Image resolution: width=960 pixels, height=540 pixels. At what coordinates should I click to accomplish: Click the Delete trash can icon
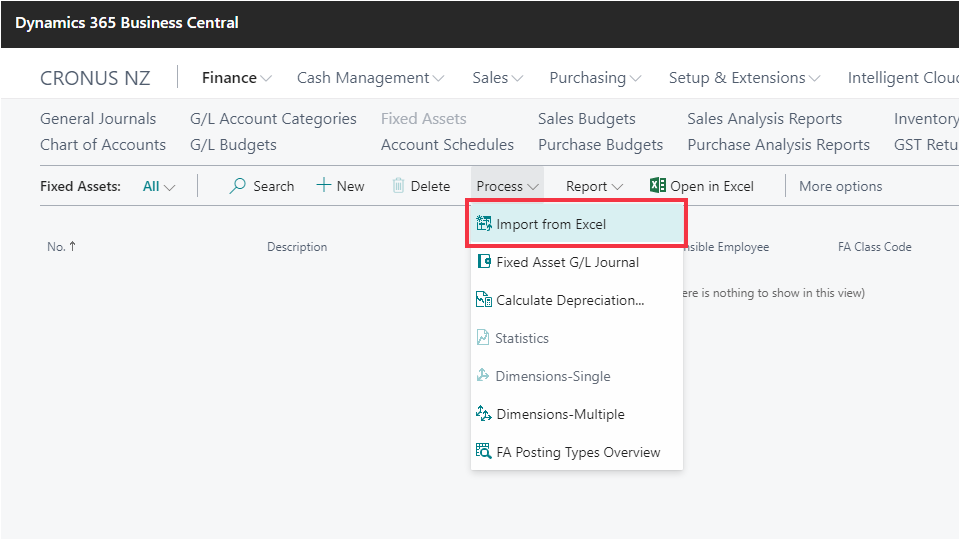click(x=398, y=186)
